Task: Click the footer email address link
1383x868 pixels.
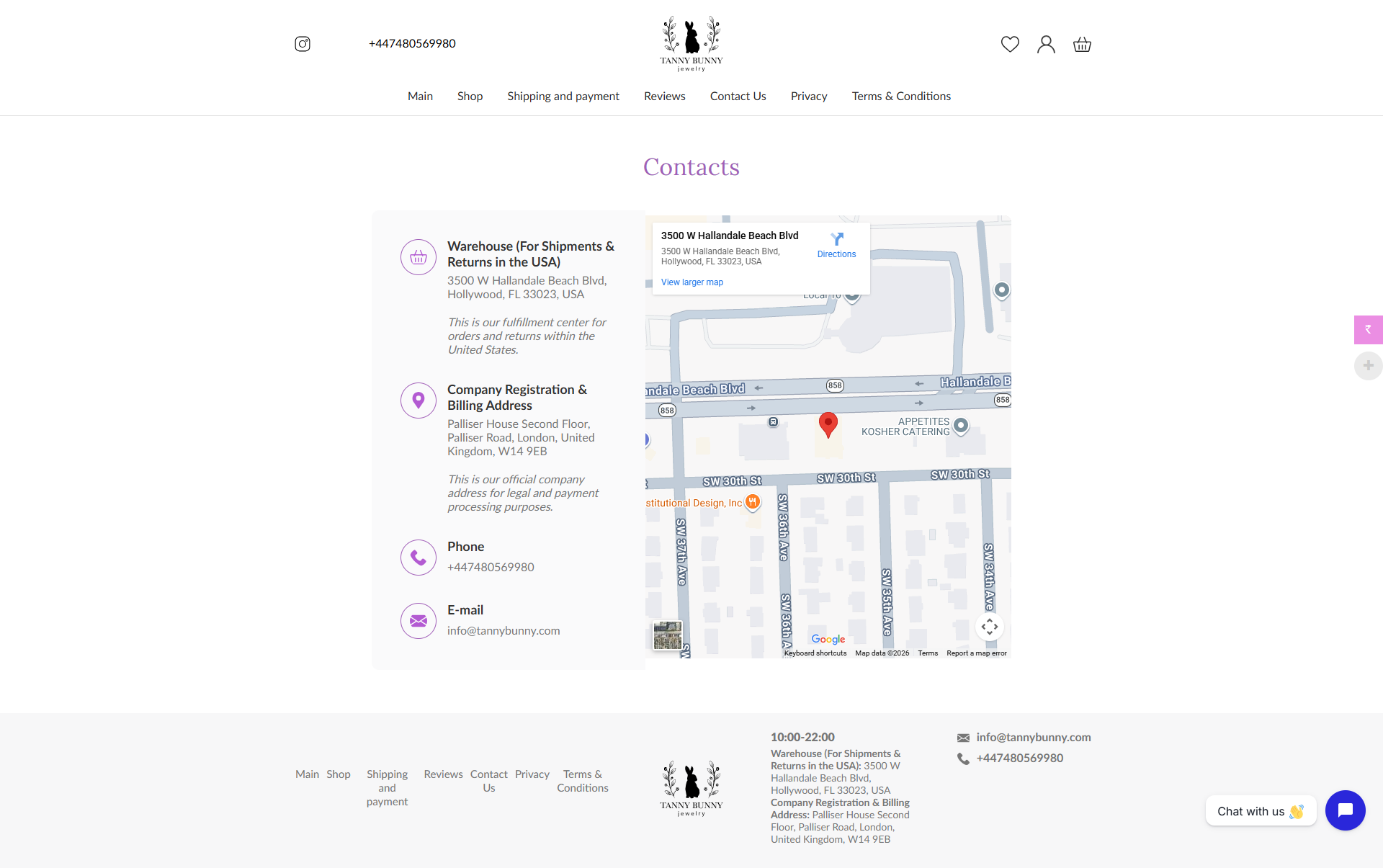Action: point(1033,737)
